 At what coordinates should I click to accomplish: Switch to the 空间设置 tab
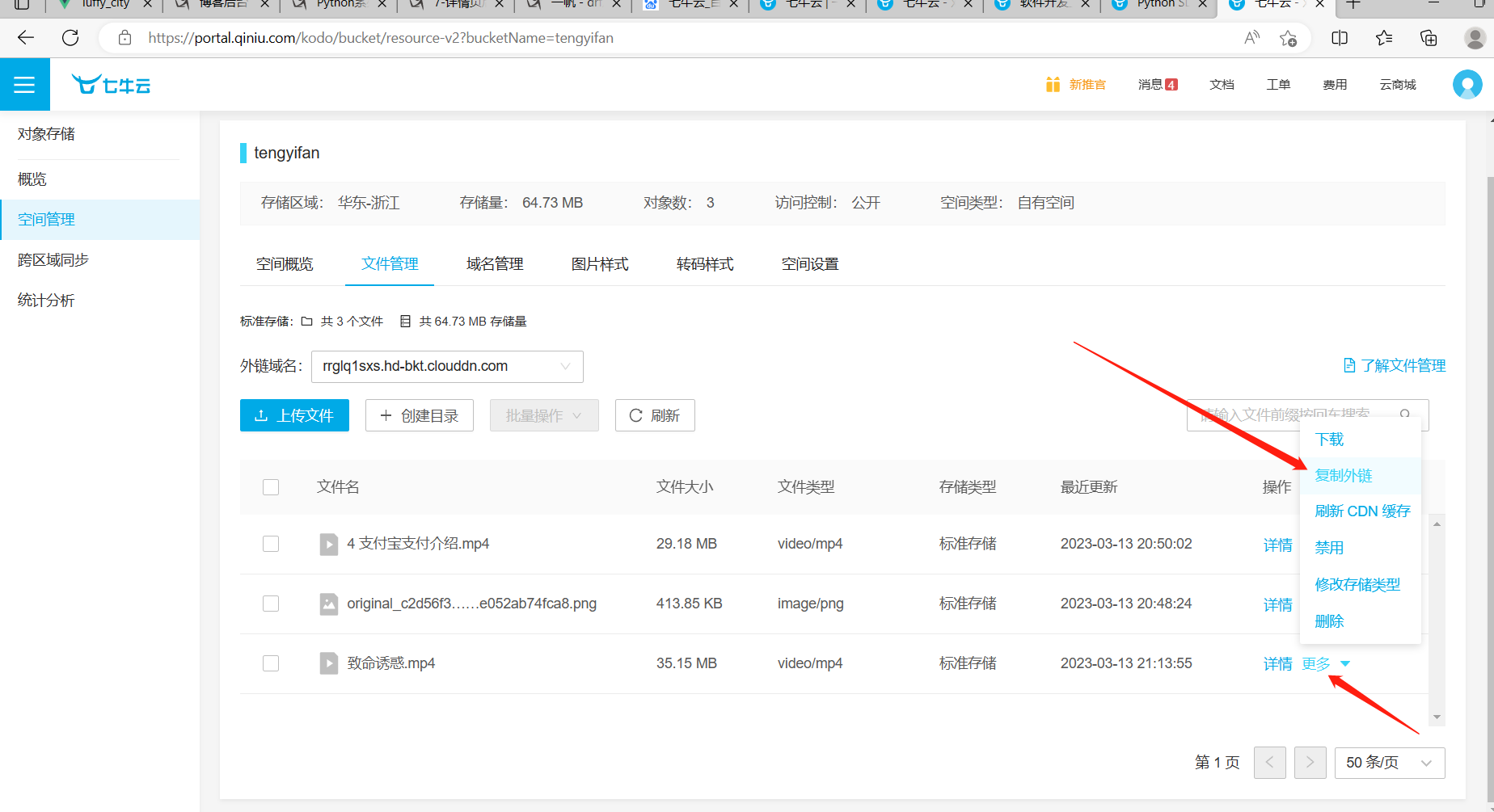point(810,264)
